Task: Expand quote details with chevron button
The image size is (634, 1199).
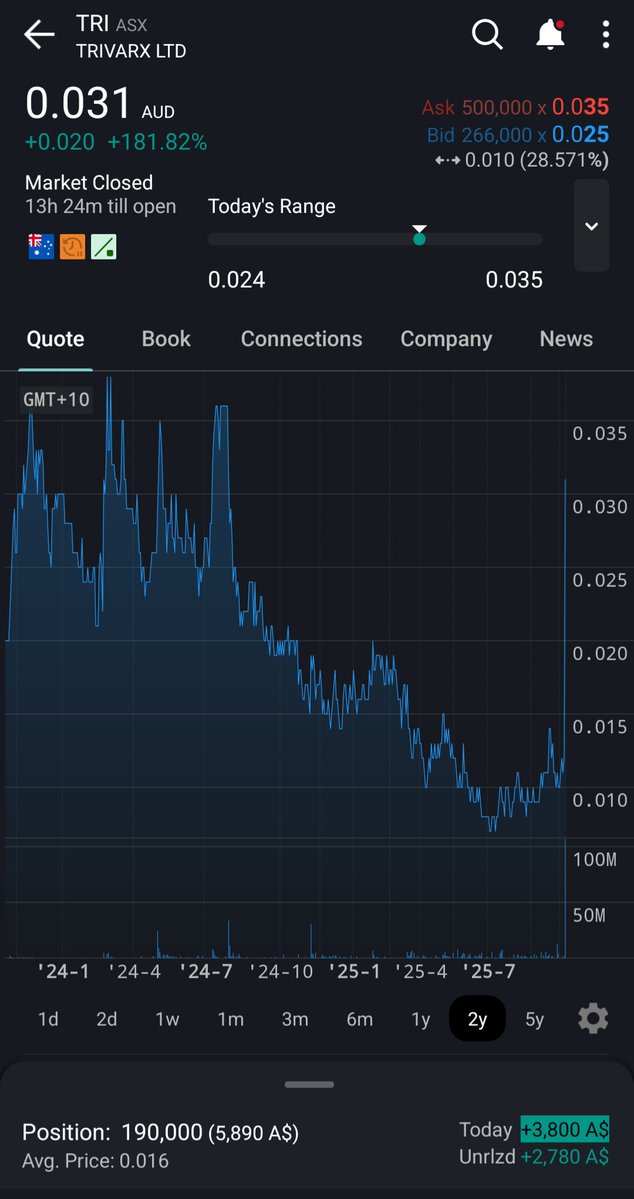Action: (591, 226)
